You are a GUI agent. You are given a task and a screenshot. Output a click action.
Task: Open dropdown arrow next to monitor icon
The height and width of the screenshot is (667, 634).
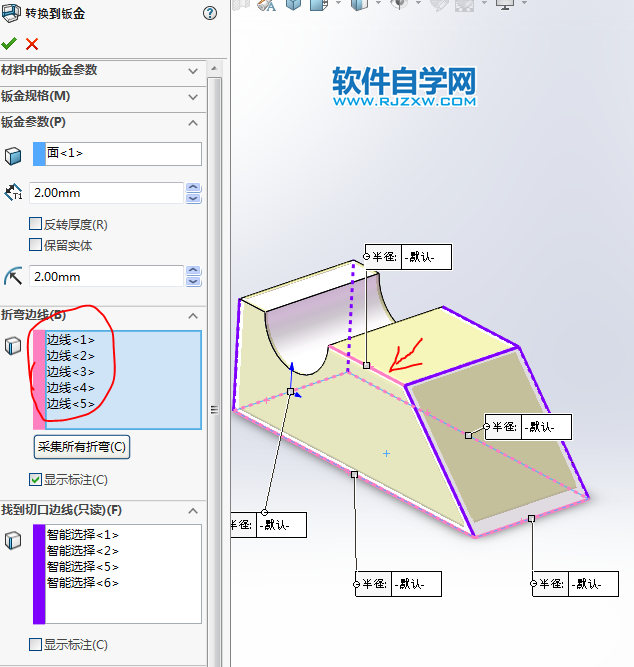click(x=524, y=3)
